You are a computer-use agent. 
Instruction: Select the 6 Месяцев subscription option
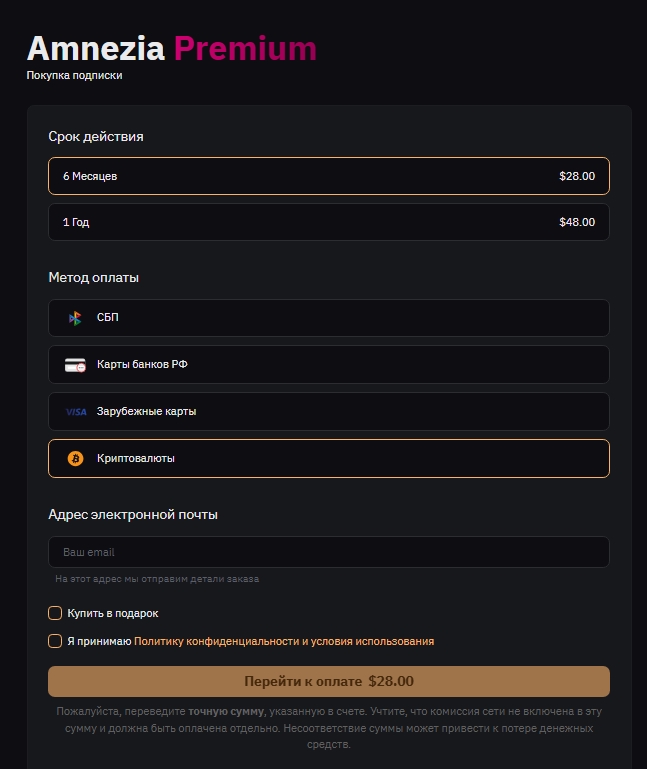(328, 176)
